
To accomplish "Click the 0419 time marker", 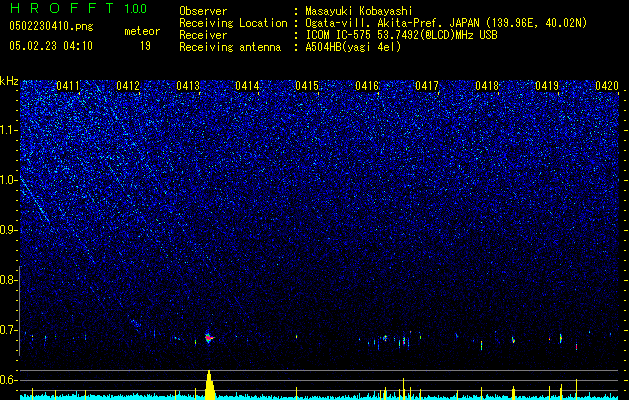I will 547,86.
